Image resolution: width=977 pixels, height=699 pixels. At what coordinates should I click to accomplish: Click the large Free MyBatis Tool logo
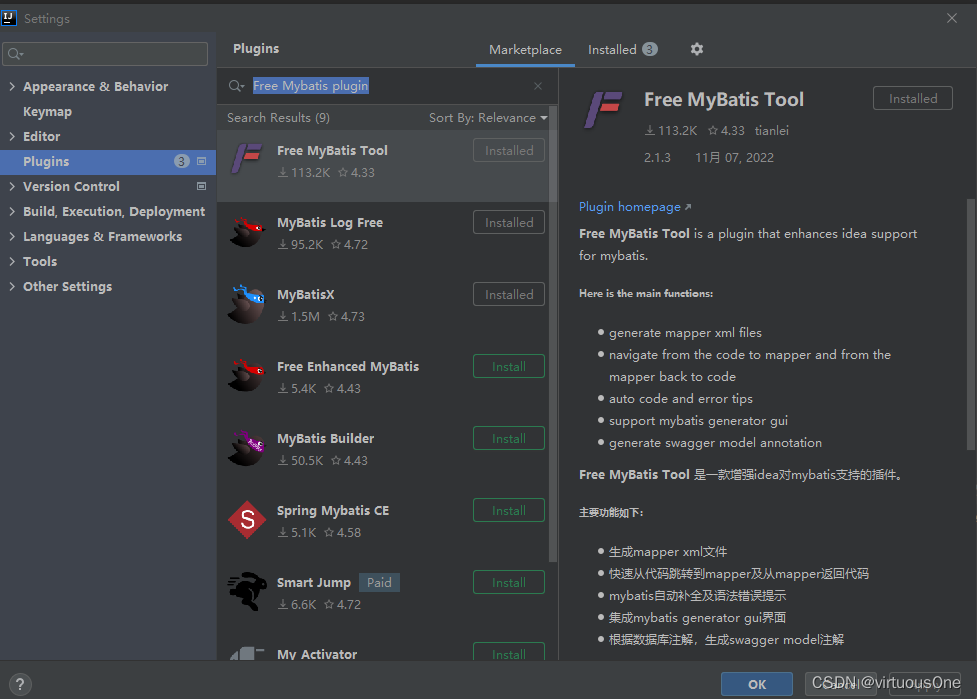[x=603, y=110]
